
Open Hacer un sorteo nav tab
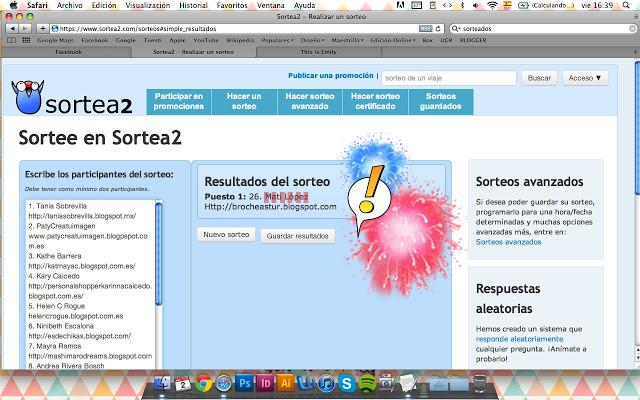244,101
